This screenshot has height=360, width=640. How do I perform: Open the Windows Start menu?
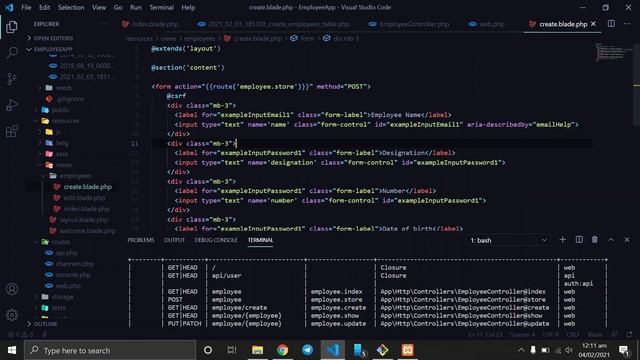pyautogui.click(x=12, y=350)
